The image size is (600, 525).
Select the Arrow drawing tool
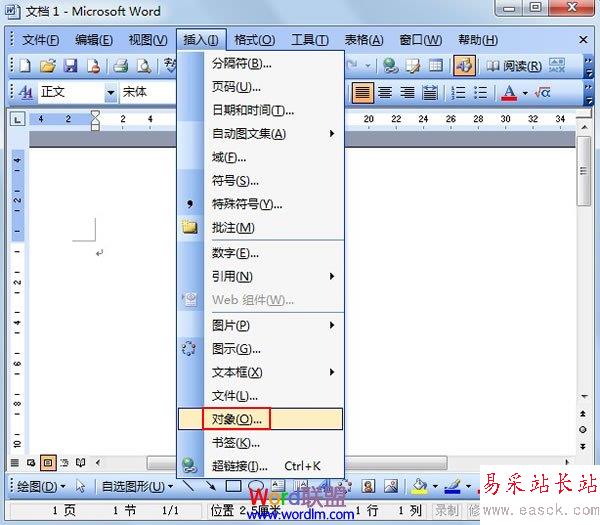click(x=211, y=486)
